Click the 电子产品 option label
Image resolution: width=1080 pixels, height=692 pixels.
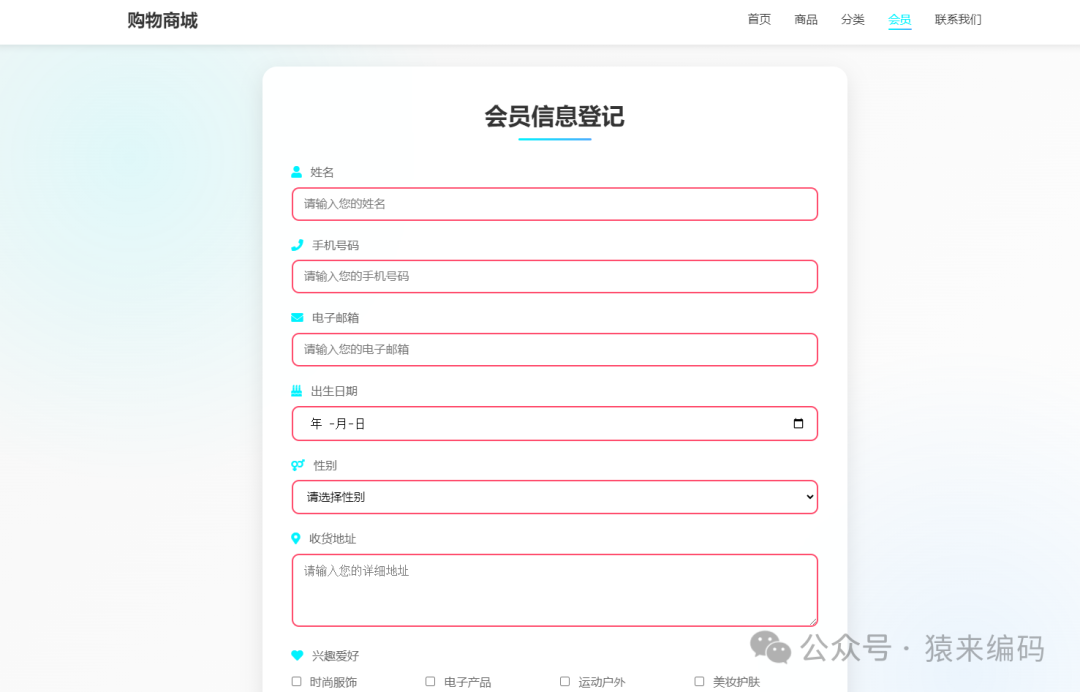point(468,682)
